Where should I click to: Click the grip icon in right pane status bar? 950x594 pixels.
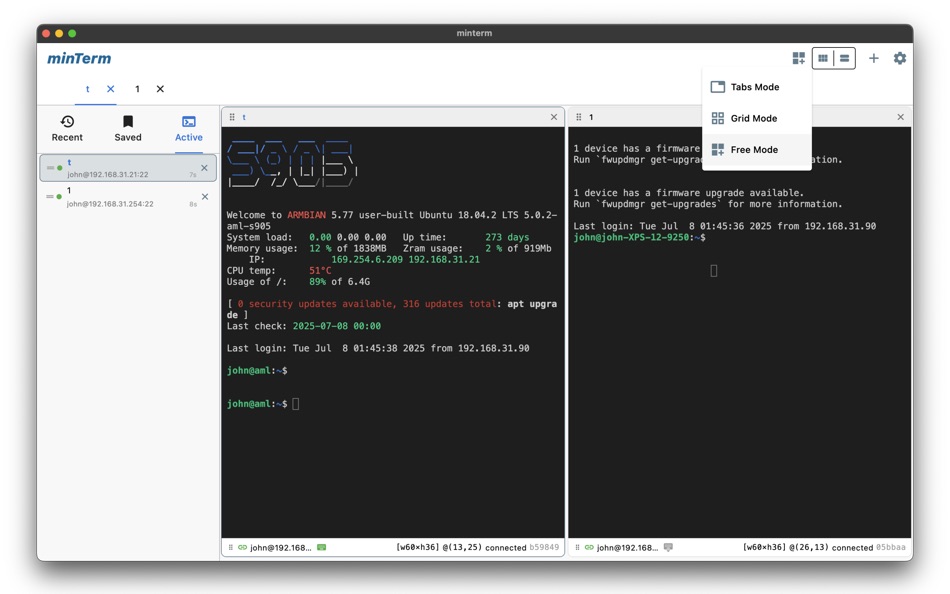(x=577, y=547)
